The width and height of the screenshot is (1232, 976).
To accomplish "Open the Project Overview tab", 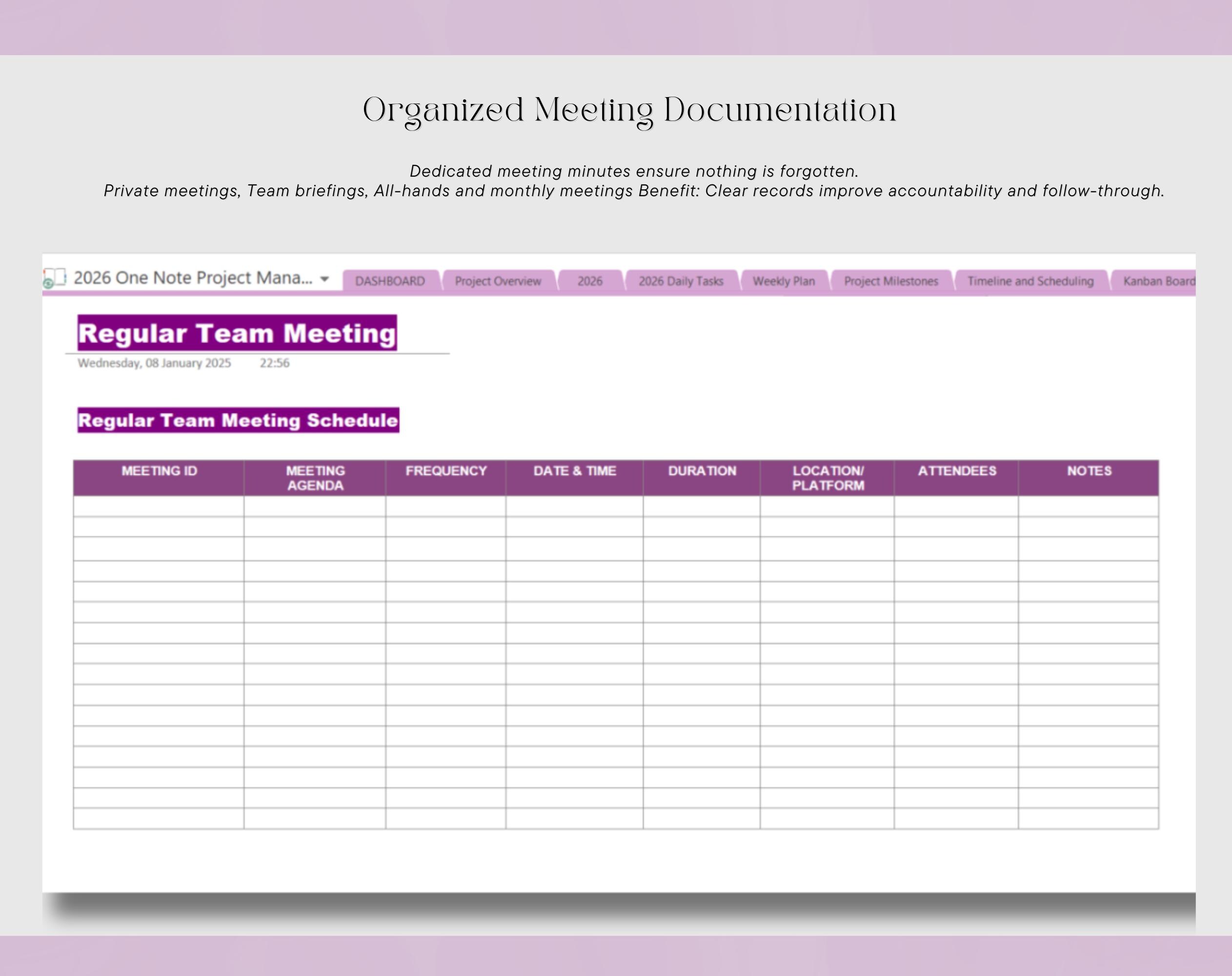I will pyautogui.click(x=498, y=281).
